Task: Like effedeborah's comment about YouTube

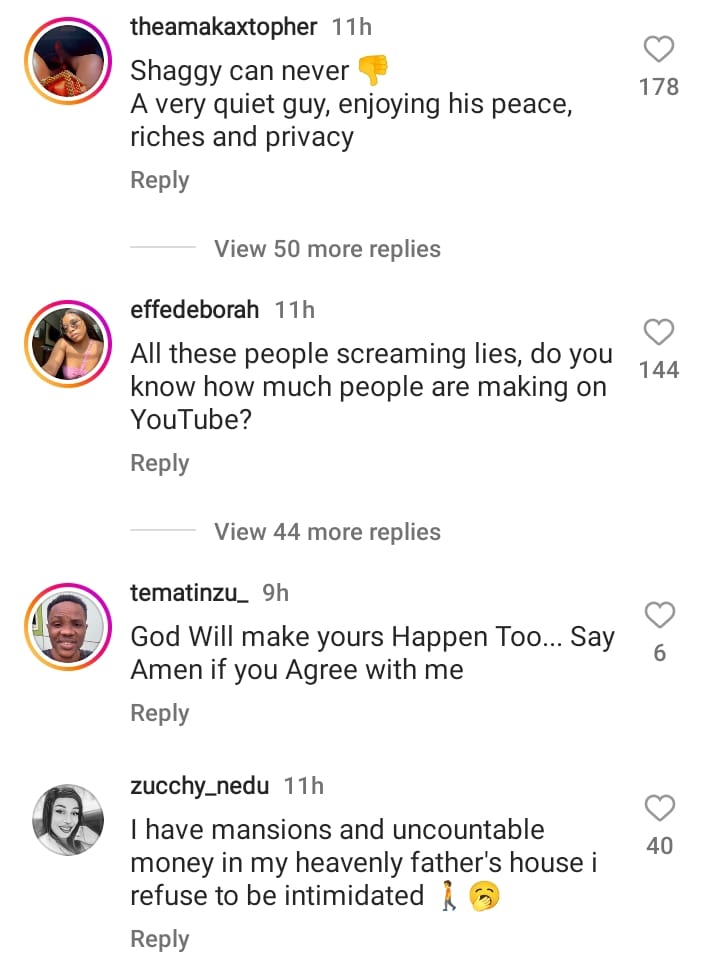Action: [659, 332]
